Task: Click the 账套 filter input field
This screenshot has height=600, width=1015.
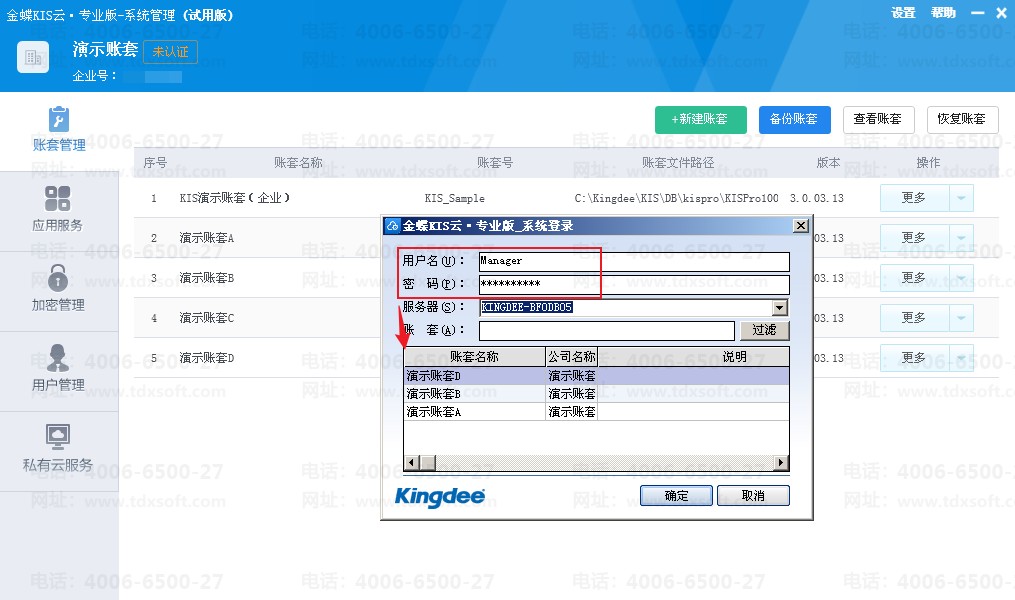Action: point(607,331)
